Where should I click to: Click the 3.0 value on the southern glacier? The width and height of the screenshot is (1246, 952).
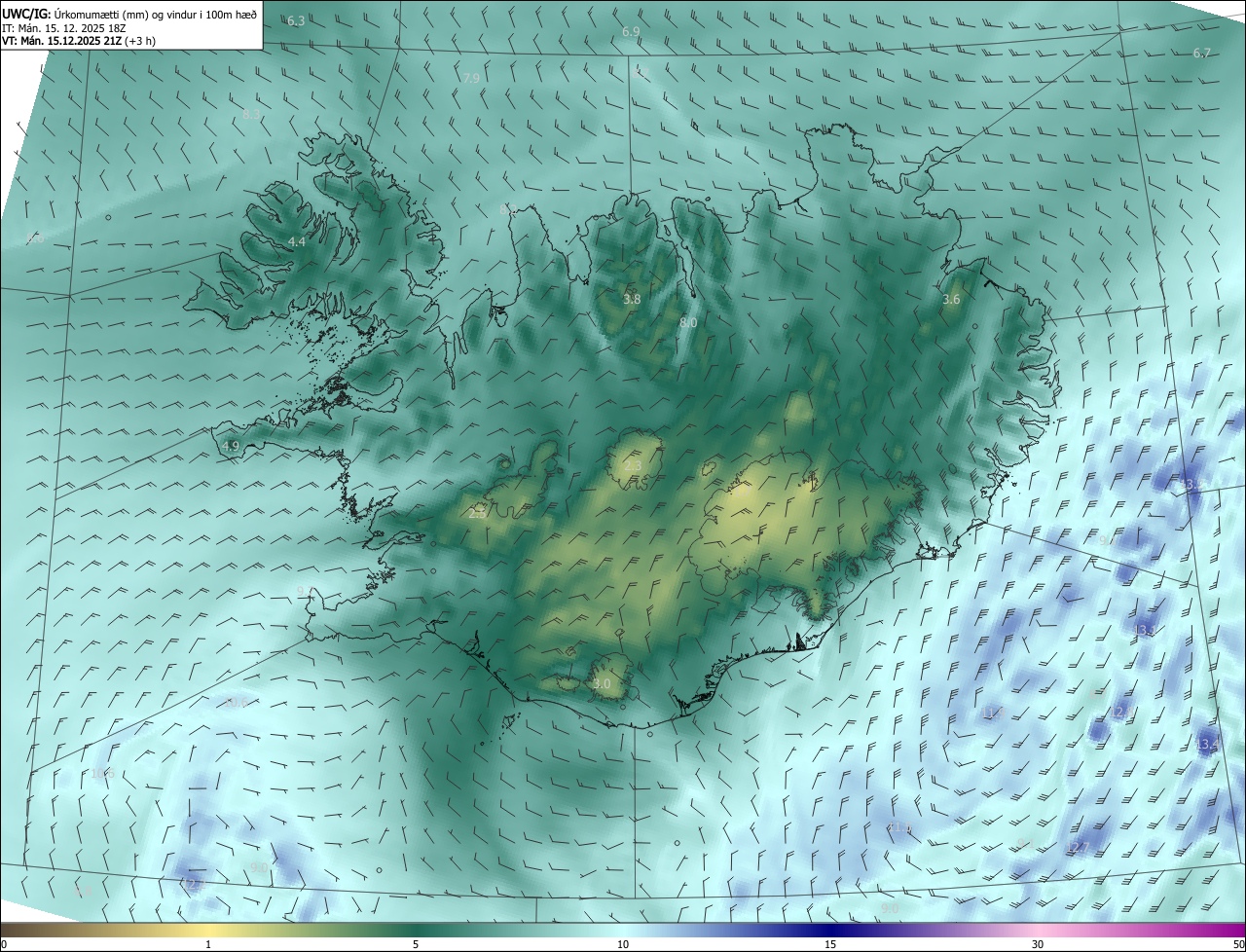point(602,684)
